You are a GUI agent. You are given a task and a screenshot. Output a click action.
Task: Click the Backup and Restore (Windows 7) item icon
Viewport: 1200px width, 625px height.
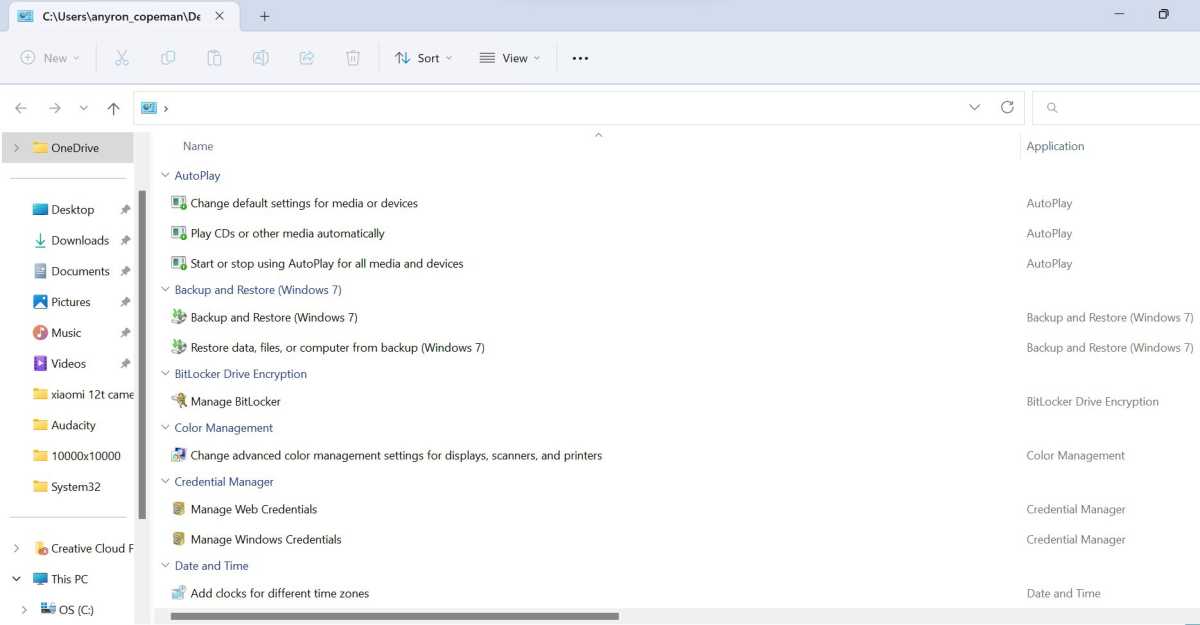179,317
